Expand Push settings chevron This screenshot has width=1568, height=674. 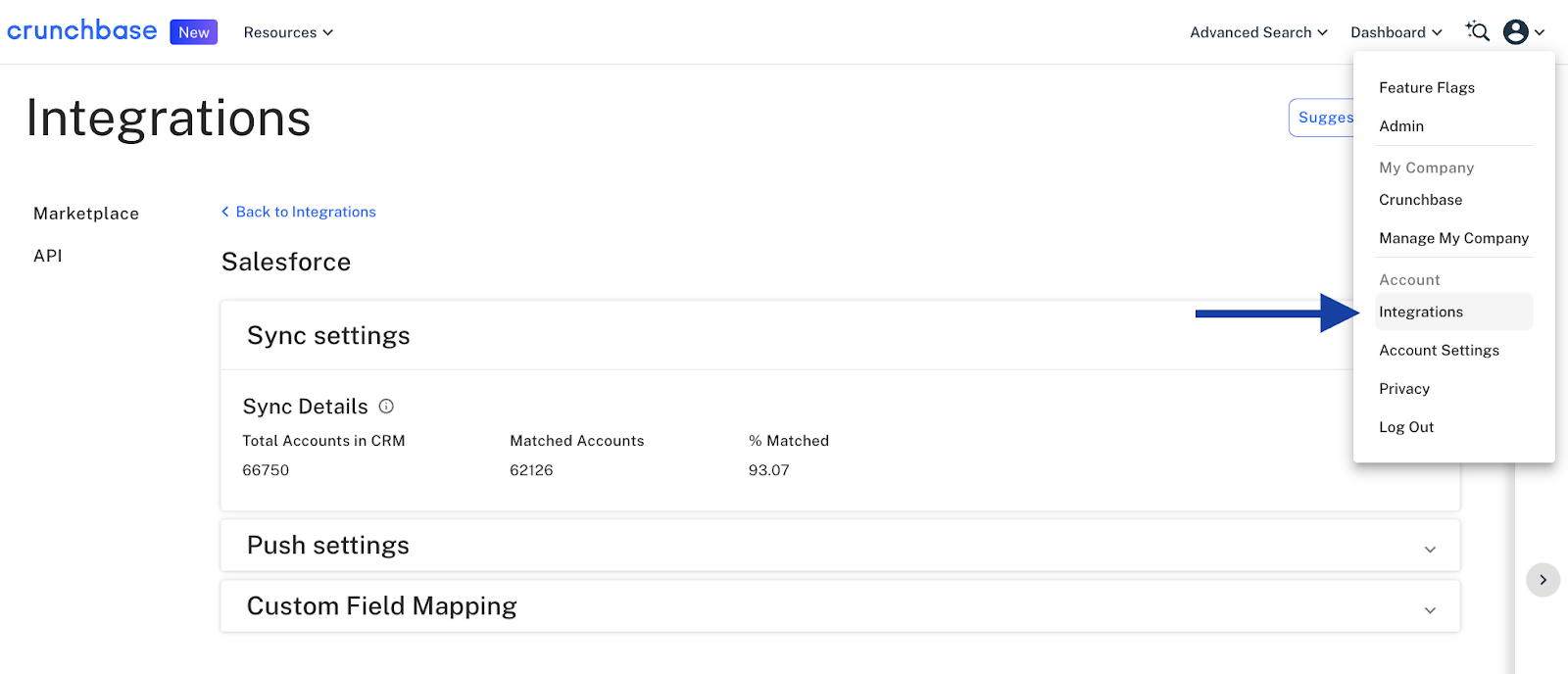[x=1430, y=549]
